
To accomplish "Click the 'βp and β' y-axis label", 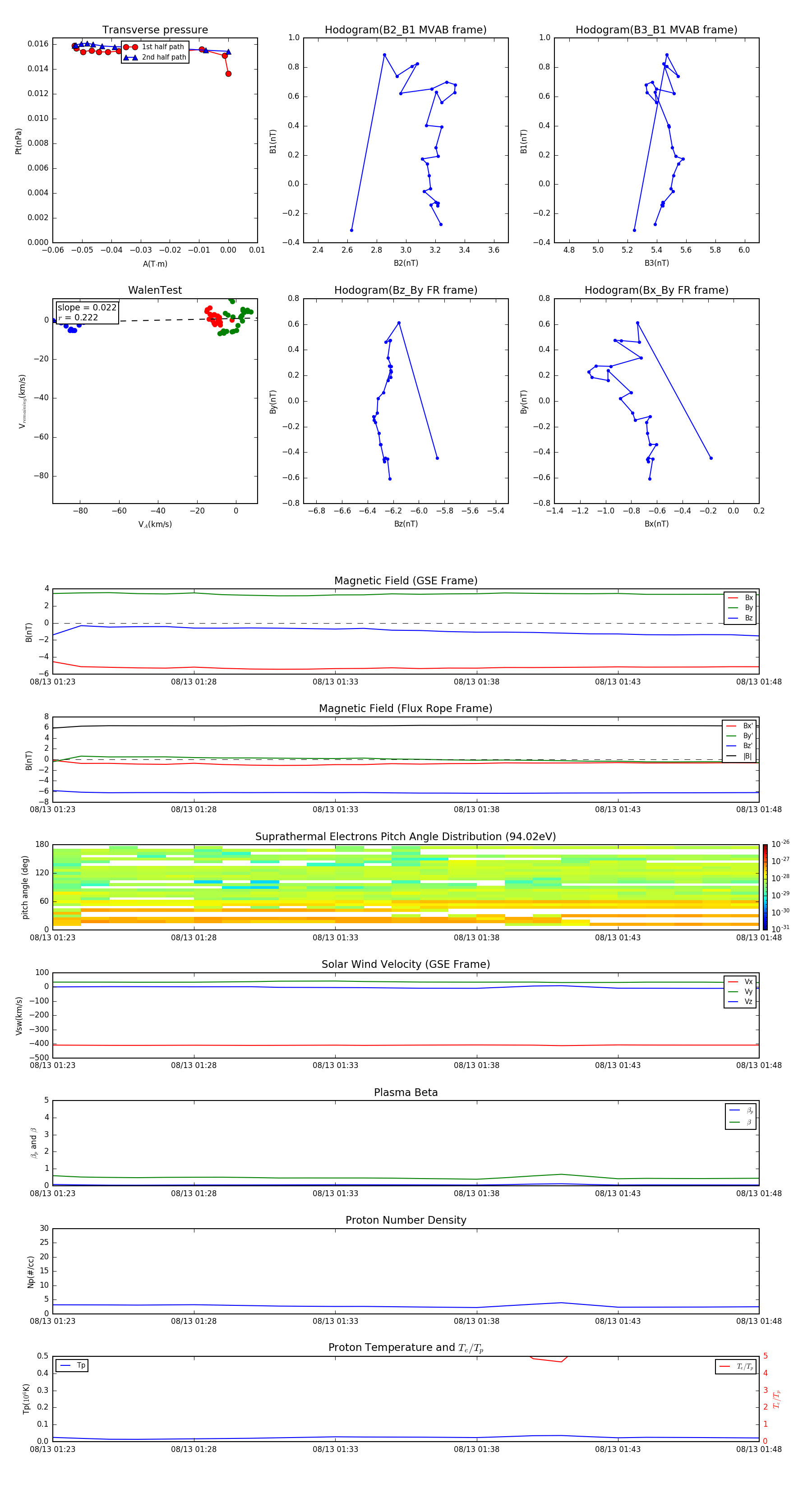I will (33, 1143).
